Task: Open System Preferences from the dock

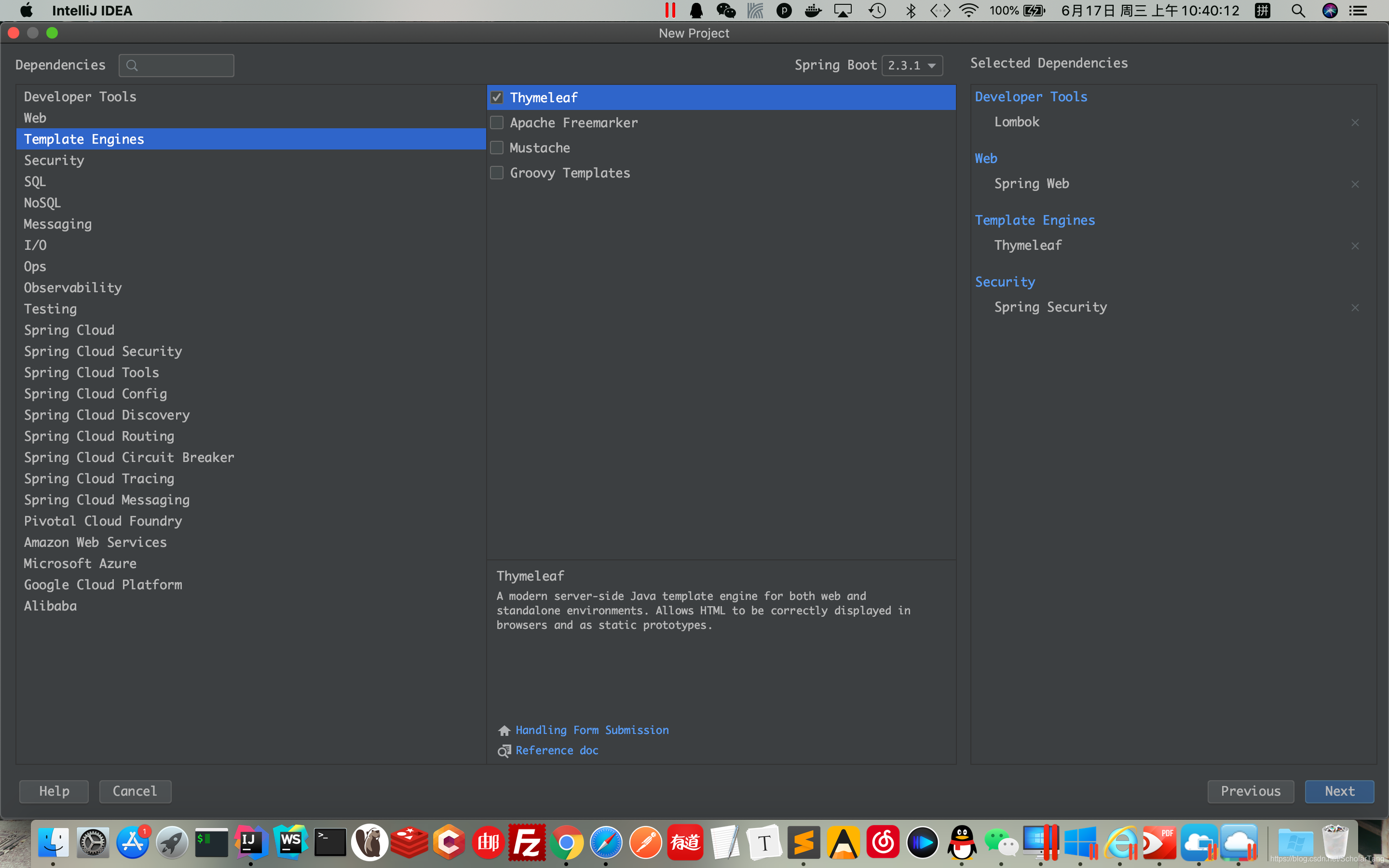Action: tap(93, 842)
